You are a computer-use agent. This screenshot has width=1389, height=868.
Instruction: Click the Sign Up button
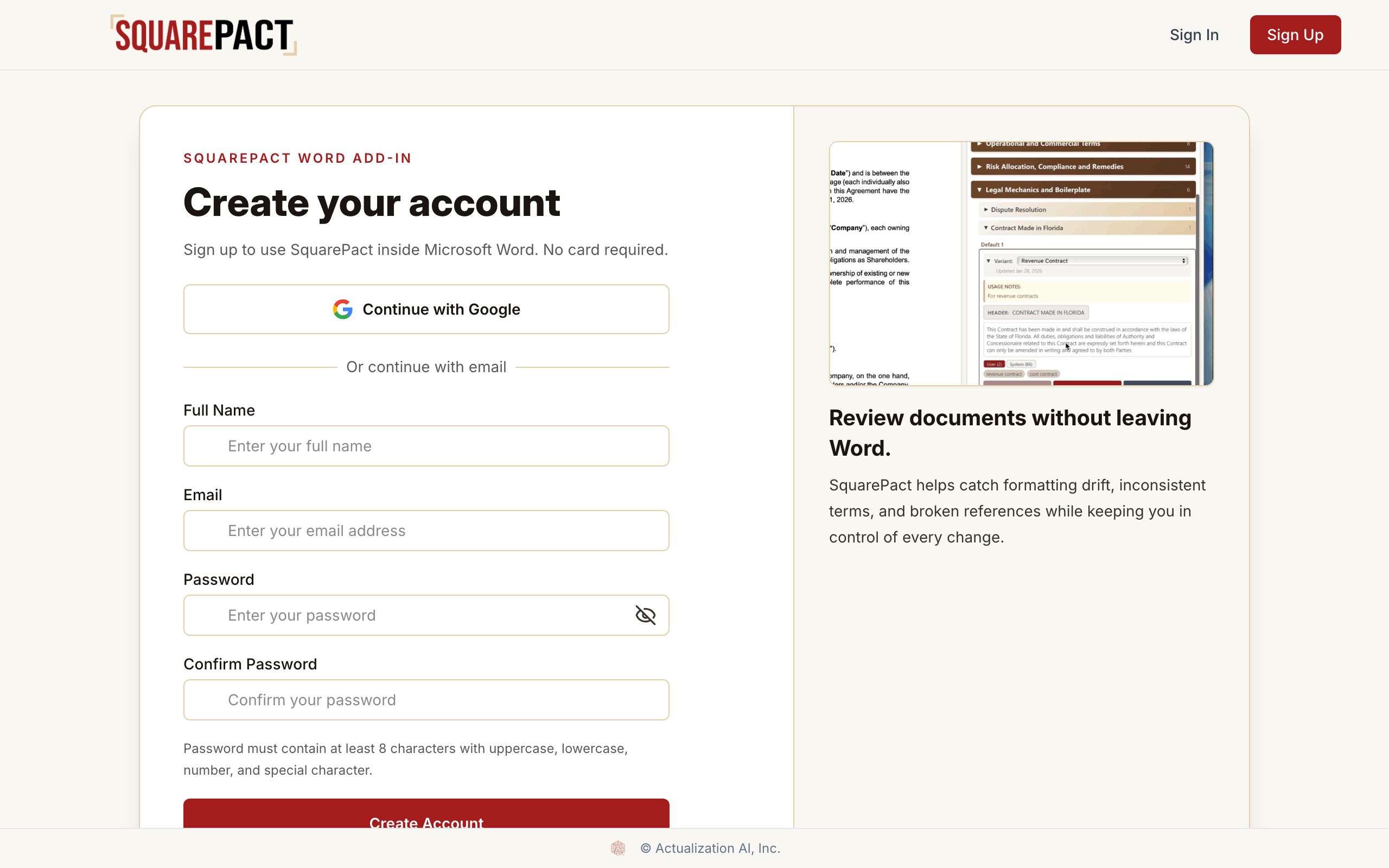1295,35
